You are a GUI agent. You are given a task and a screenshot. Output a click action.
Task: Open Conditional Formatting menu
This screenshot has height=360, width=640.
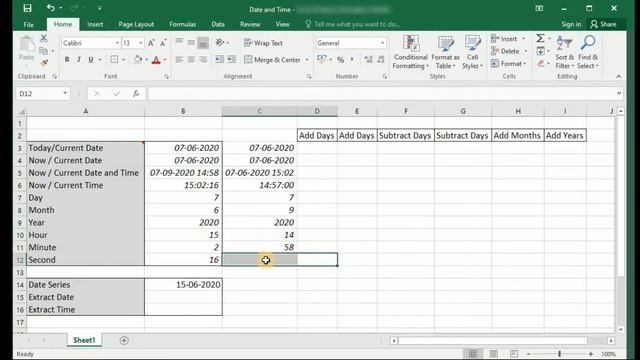(x=411, y=52)
